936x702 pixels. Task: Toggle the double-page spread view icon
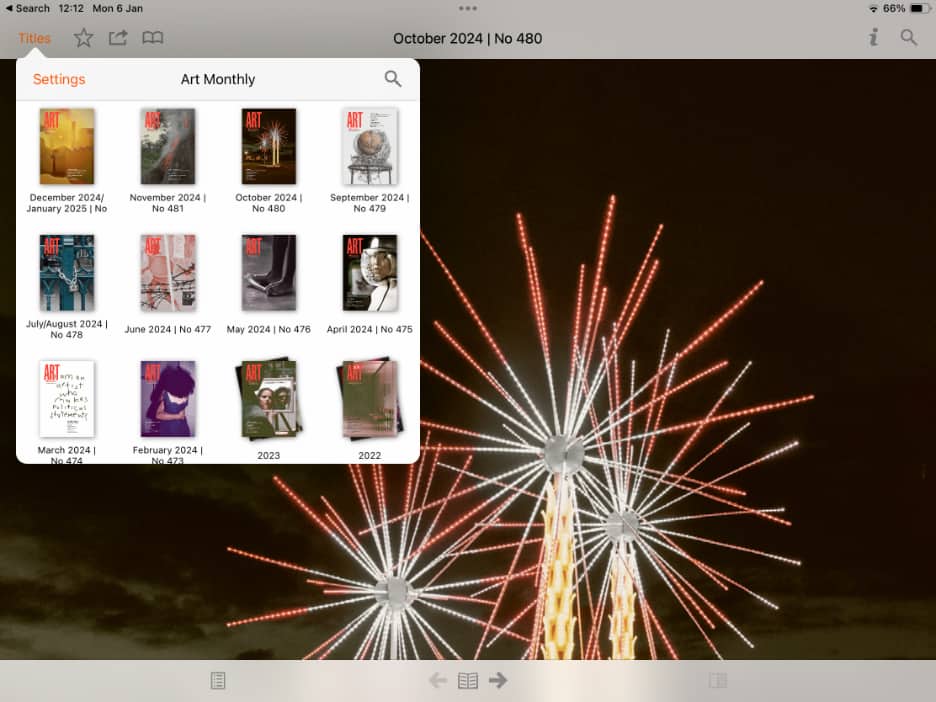(468, 681)
